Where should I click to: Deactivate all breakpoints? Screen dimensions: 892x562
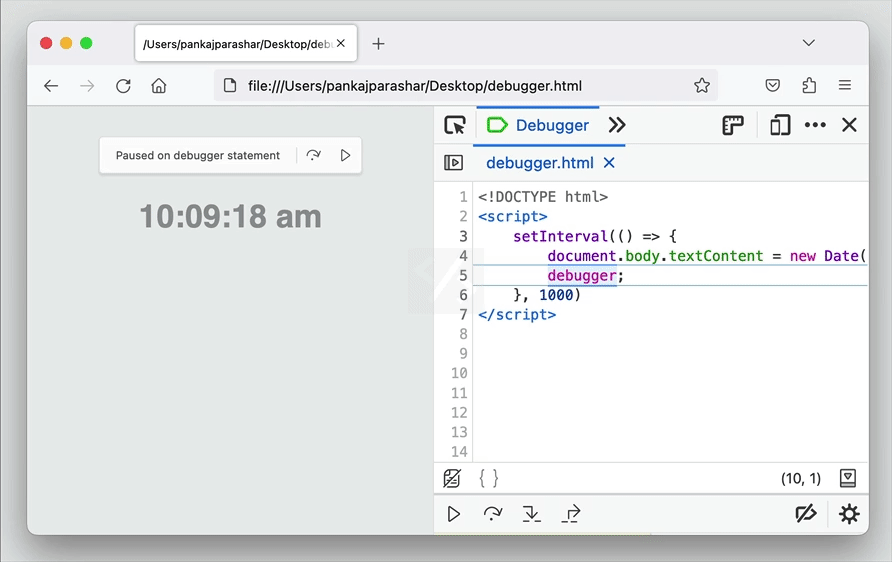pos(806,514)
